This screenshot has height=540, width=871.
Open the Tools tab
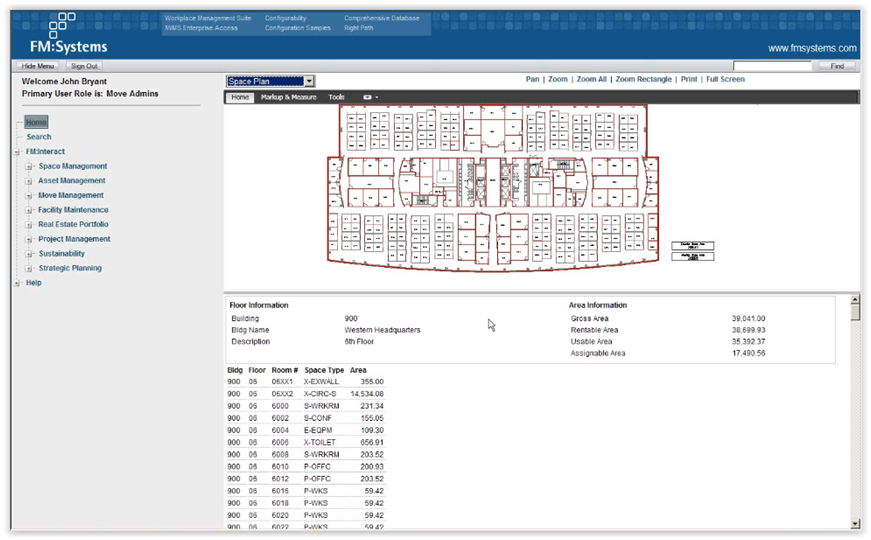pos(336,97)
